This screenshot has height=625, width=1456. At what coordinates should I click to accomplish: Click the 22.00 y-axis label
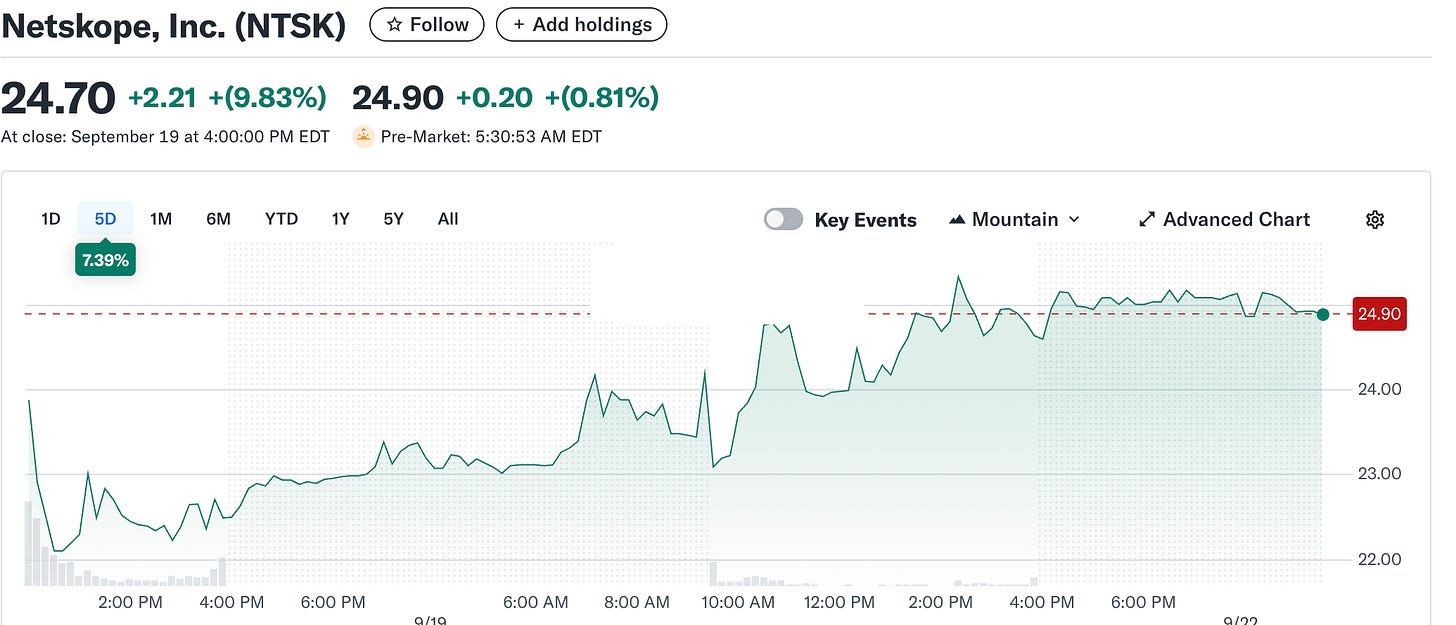(1378, 559)
